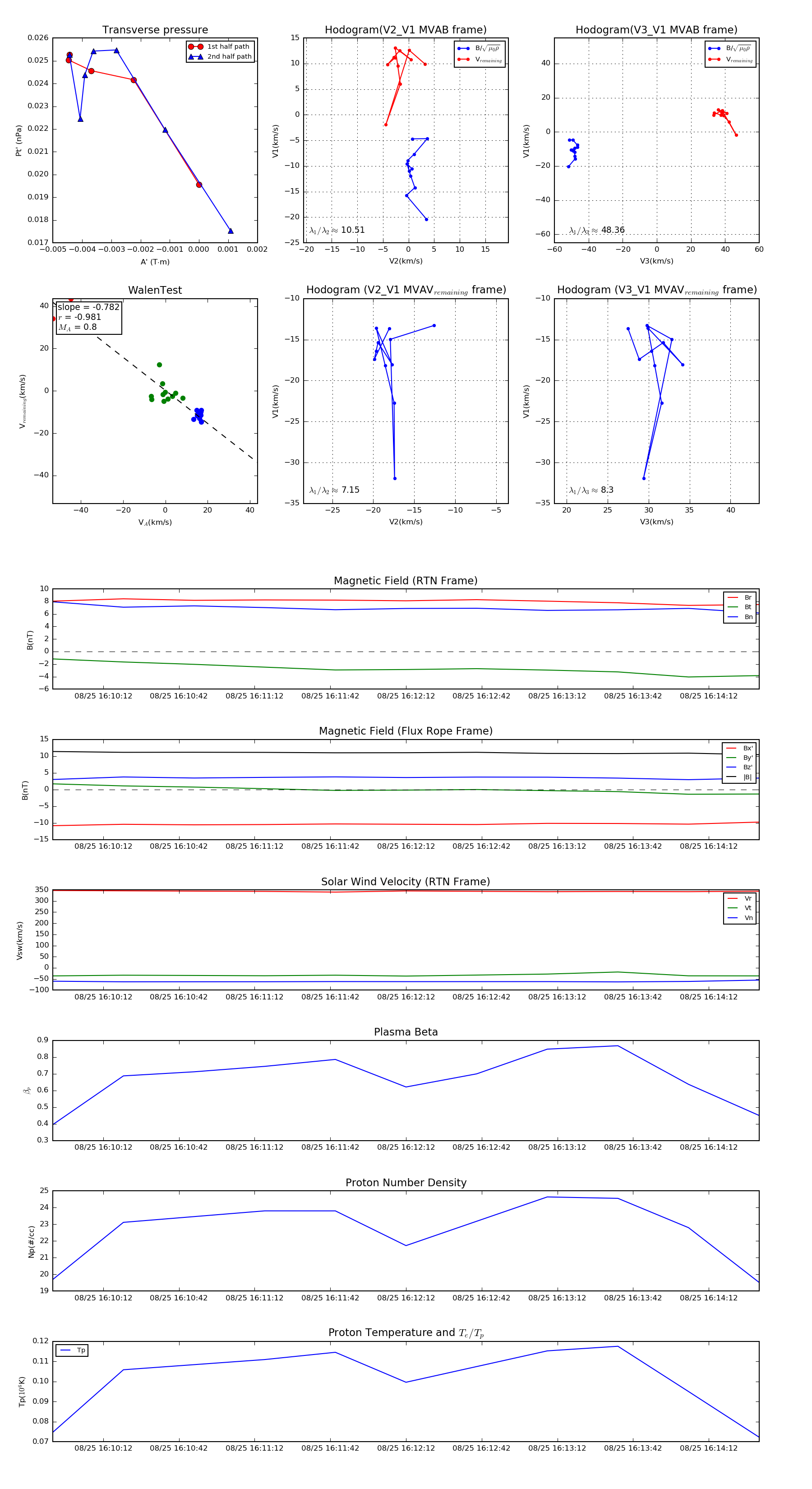Click the 'Vn' legend entry
The width and height of the screenshot is (812, 1489).
tap(740, 918)
